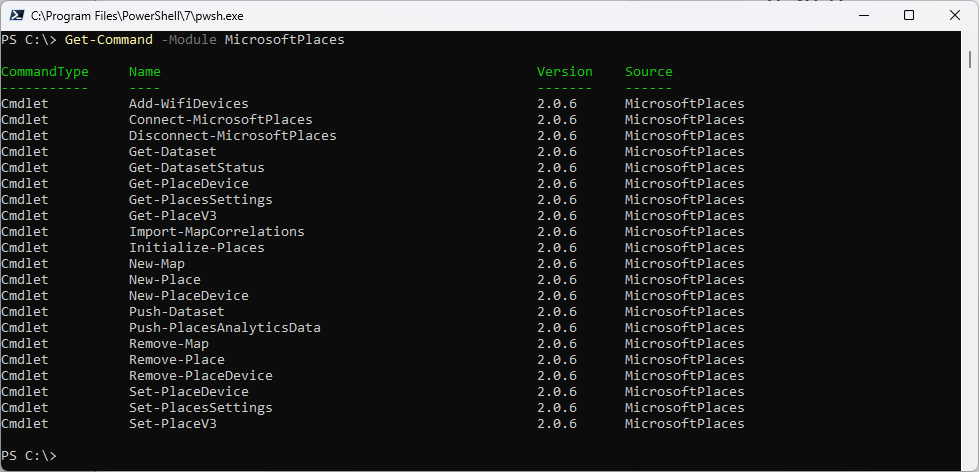This screenshot has width=979, height=472.
Task: Maximize the pwsh.exe window
Action: (x=909, y=16)
